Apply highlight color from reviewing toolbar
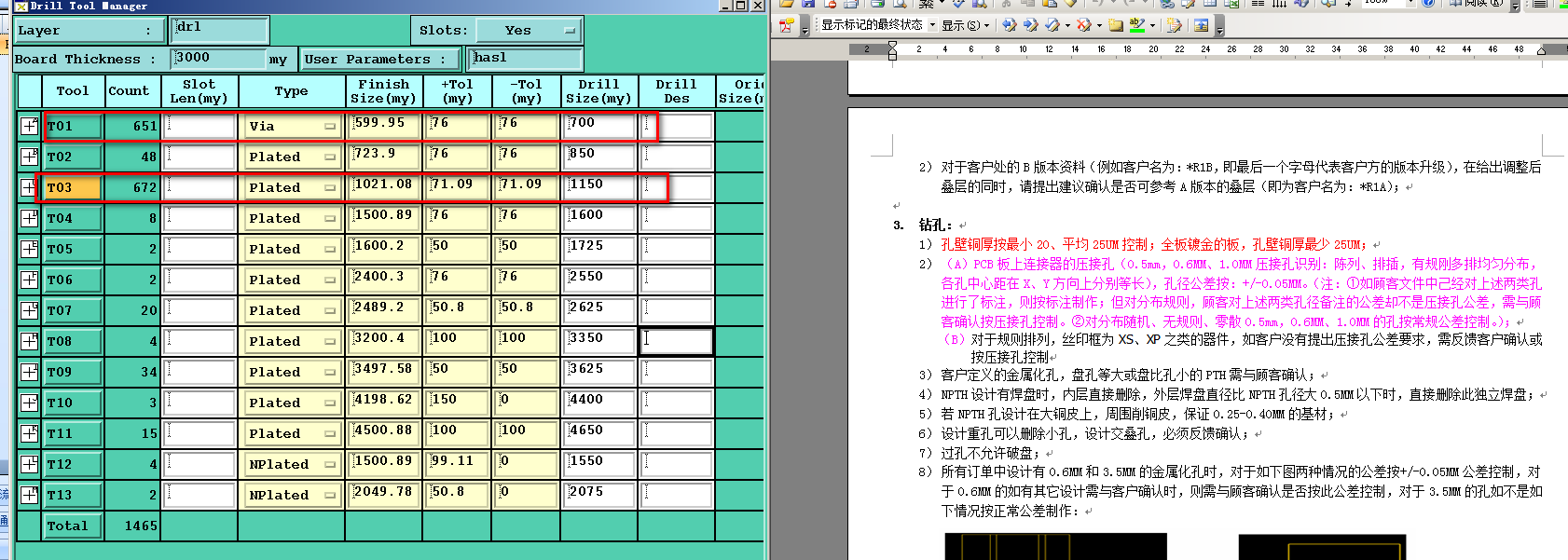This screenshot has height=560, width=1568. 1137,25
